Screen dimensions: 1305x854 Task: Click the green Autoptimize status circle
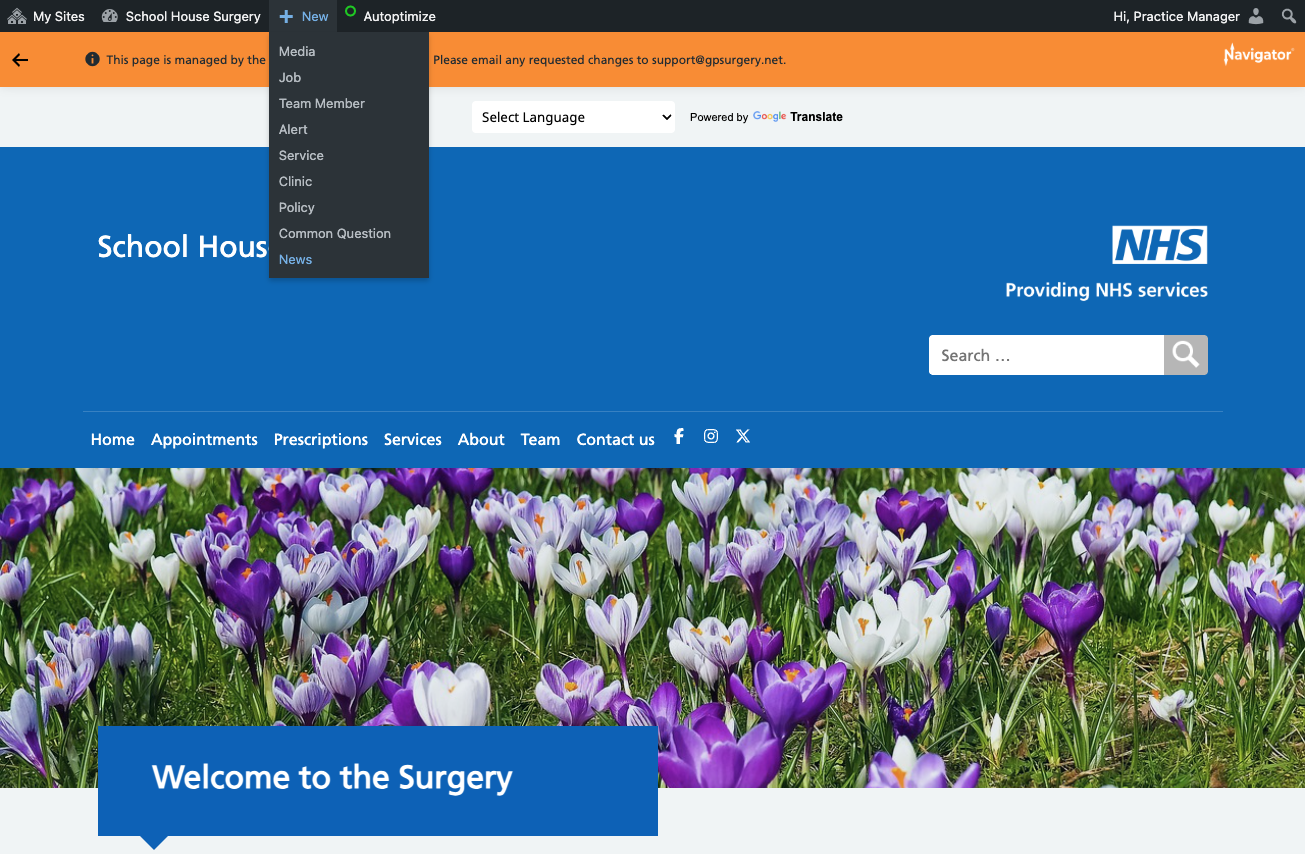[x=350, y=12]
